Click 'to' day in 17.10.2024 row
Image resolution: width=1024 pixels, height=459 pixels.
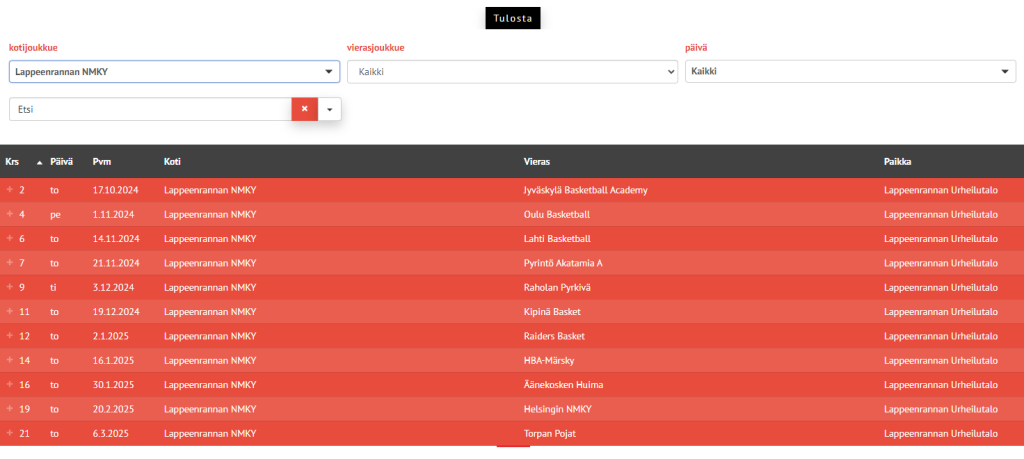point(55,190)
